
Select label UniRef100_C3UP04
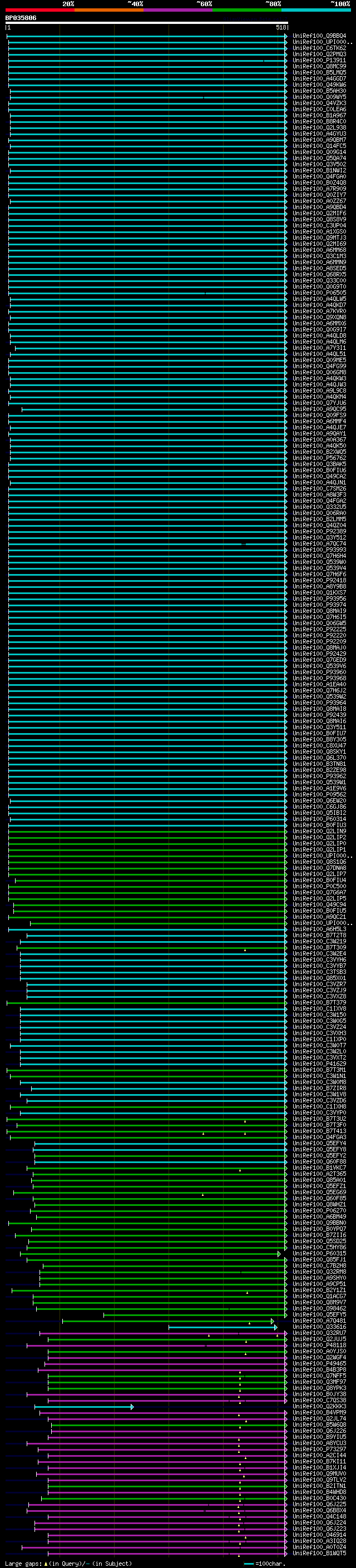[319, 226]
